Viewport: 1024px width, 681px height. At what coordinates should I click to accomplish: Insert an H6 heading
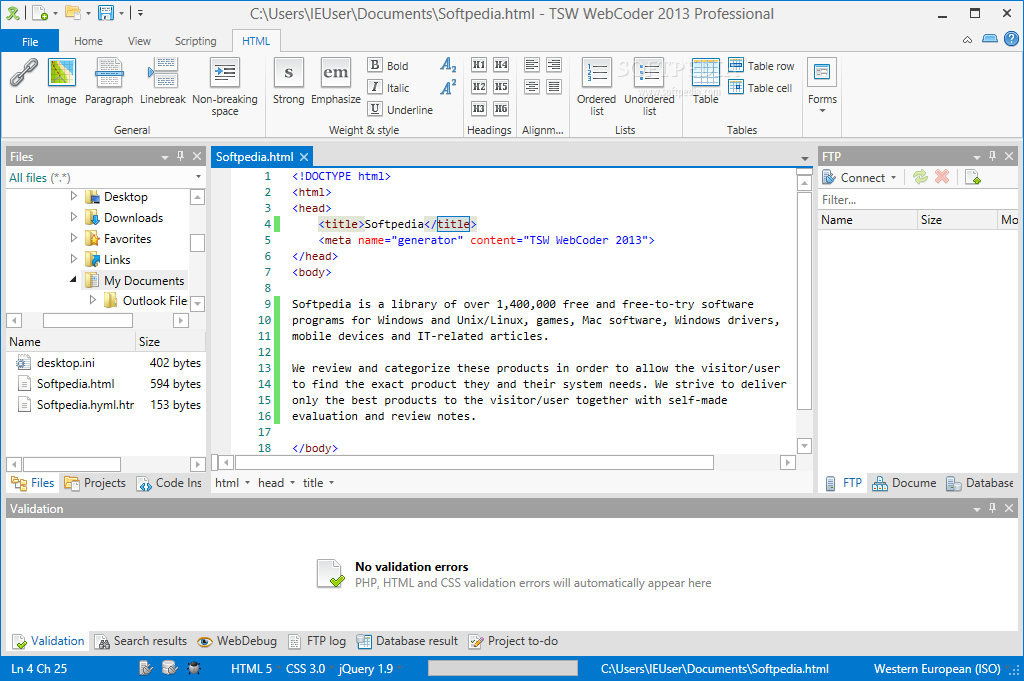point(501,108)
